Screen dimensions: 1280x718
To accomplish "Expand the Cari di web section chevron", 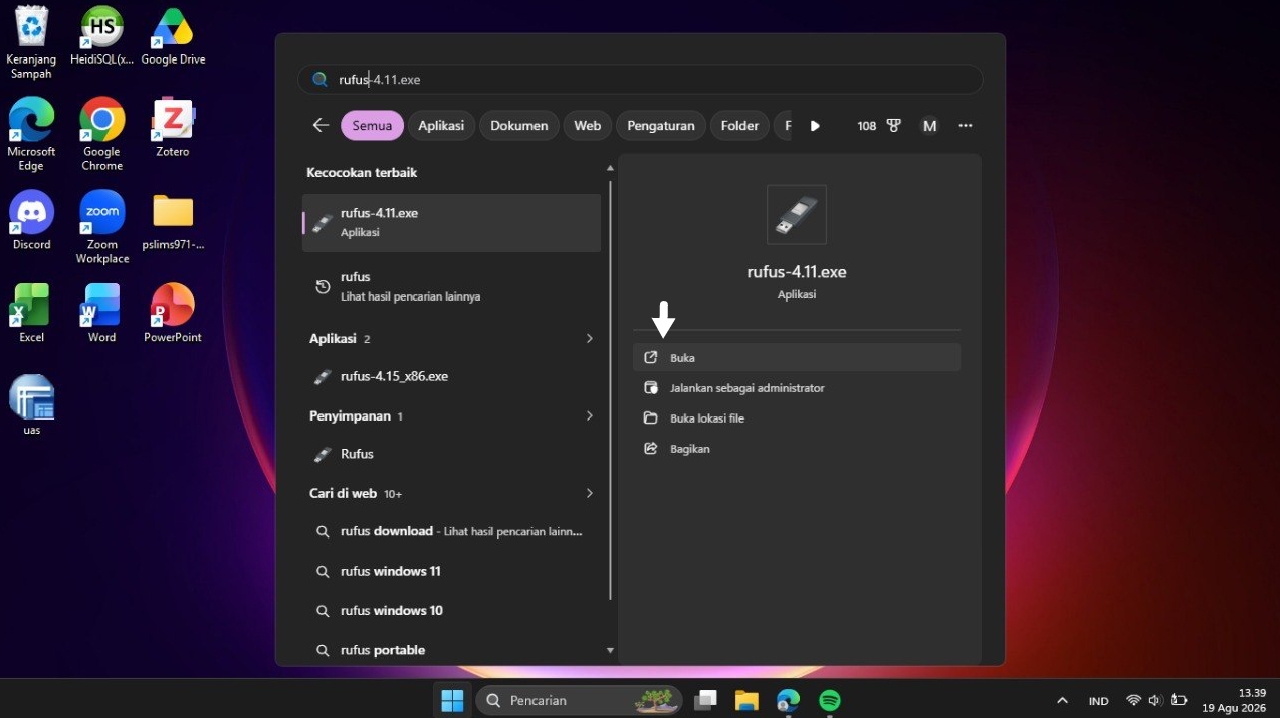I will pos(590,493).
